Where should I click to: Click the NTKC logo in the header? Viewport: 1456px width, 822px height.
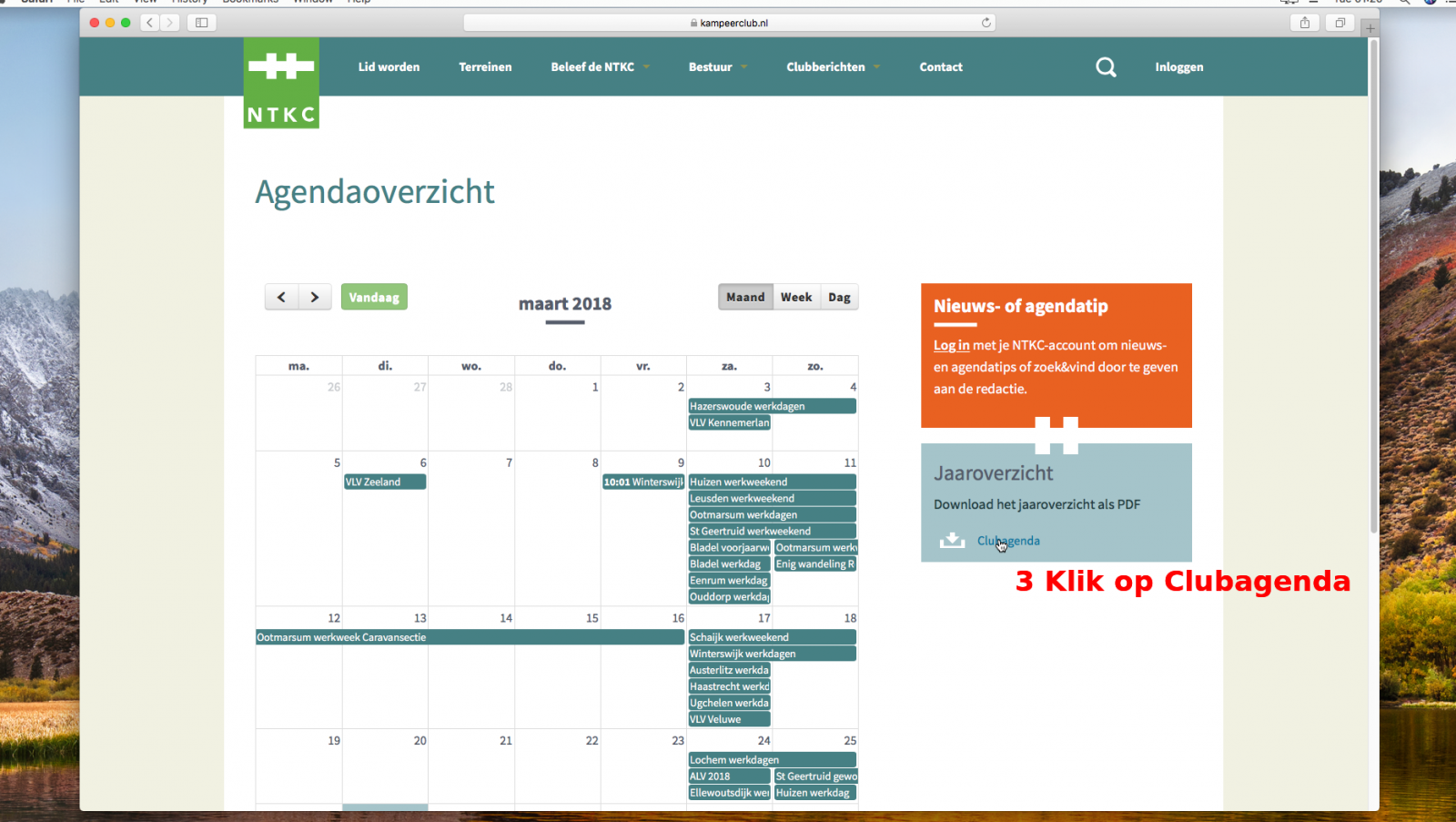coord(281,83)
